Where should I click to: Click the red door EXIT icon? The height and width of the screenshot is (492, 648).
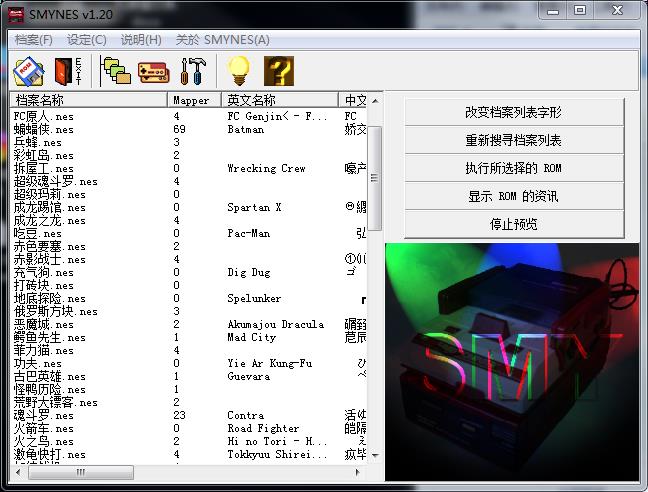pos(68,71)
